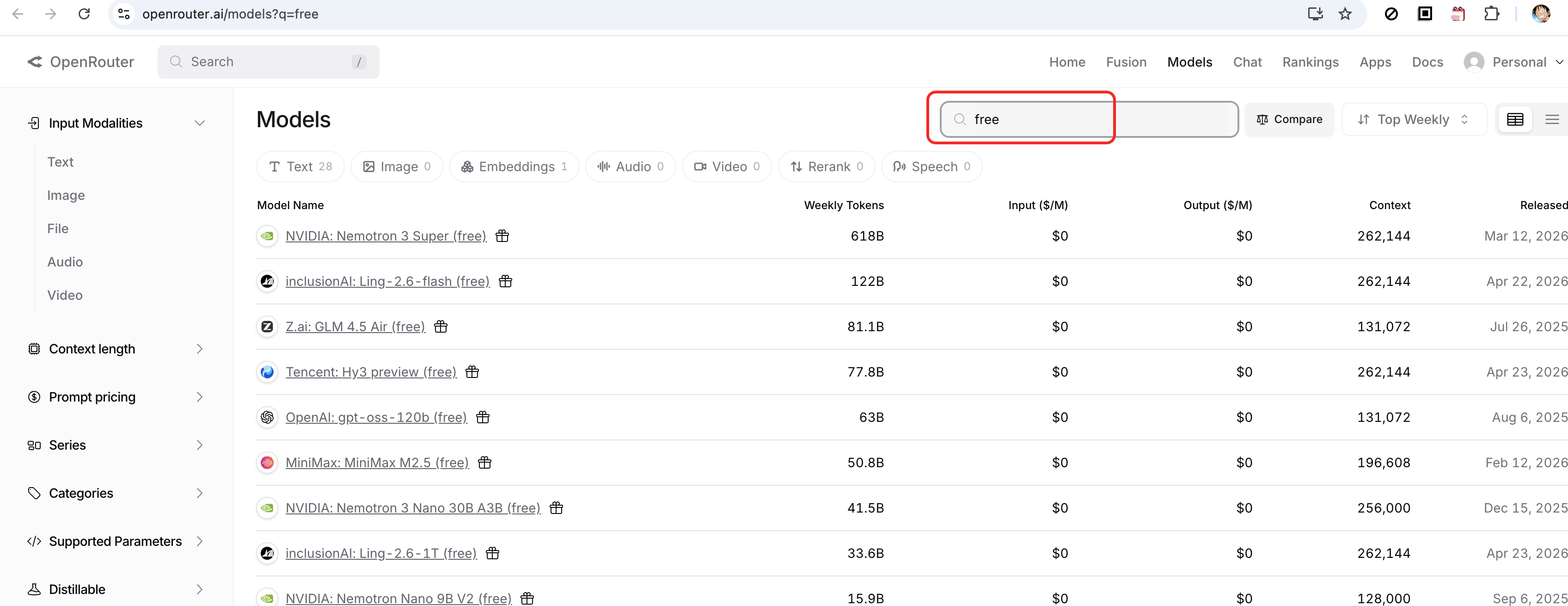Open the Z.ai: GLM 4.5 Air (free) model link

coord(355,327)
